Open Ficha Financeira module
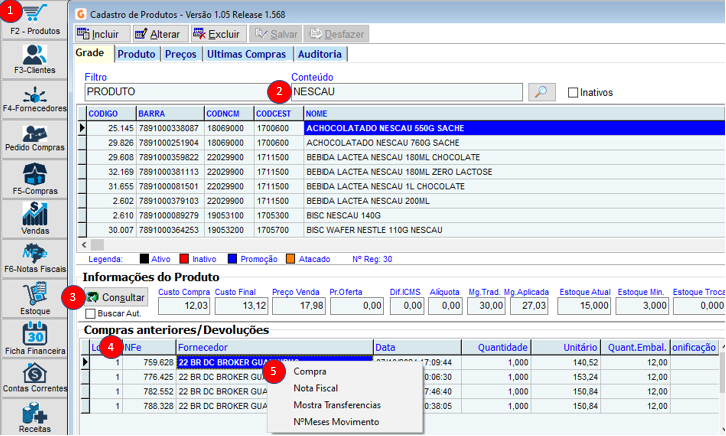Viewport: 726px width, 436px height. [35, 338]
